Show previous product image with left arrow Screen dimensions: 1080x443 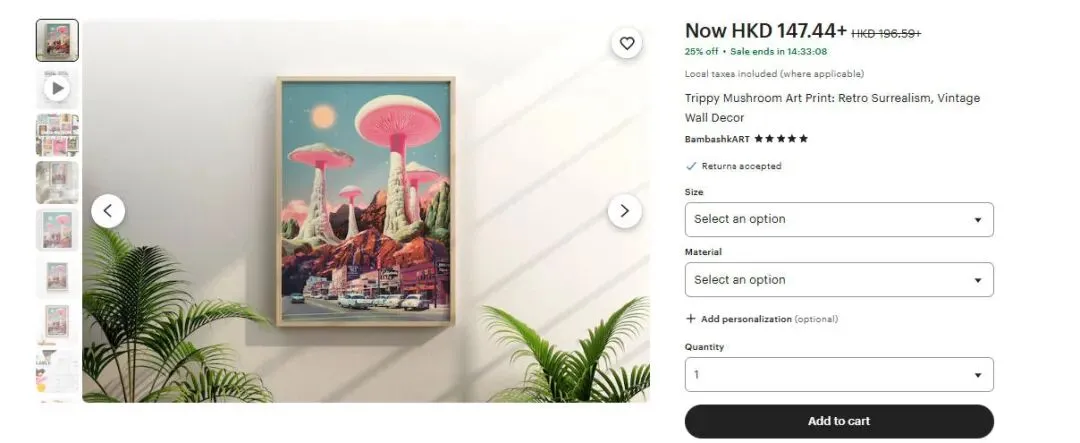click(108, 211)
